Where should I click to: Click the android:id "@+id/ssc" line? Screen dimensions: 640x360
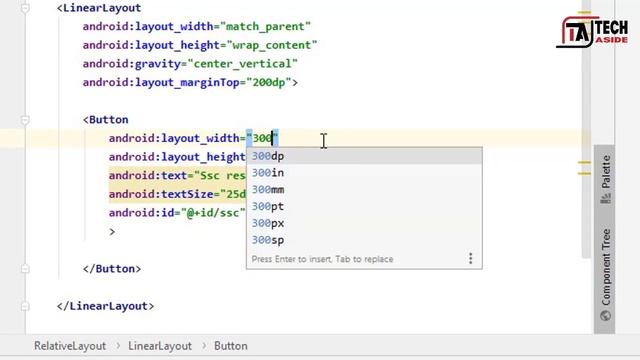(x=177, y=213)
